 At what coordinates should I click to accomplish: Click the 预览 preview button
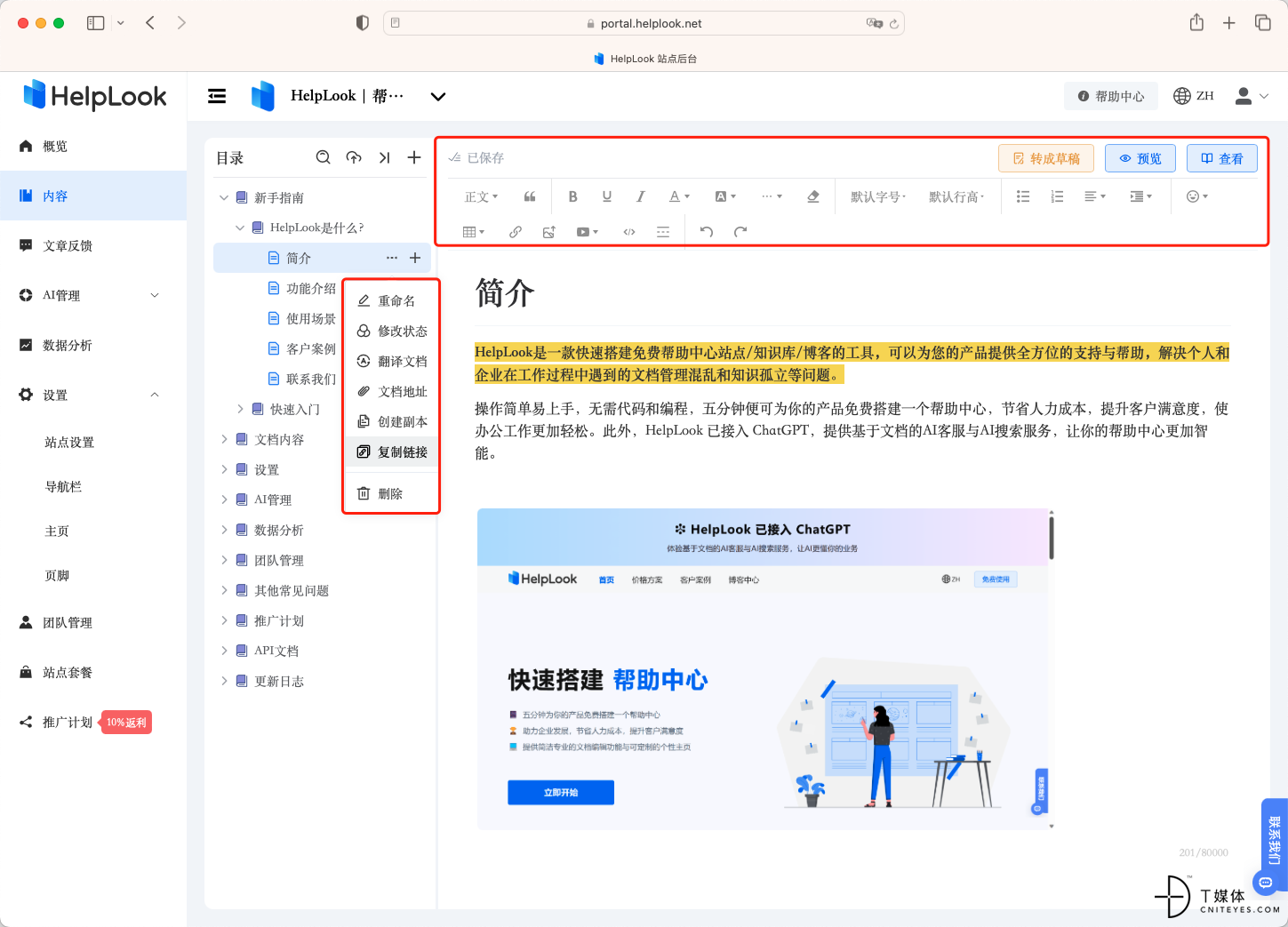point(1140,158)
